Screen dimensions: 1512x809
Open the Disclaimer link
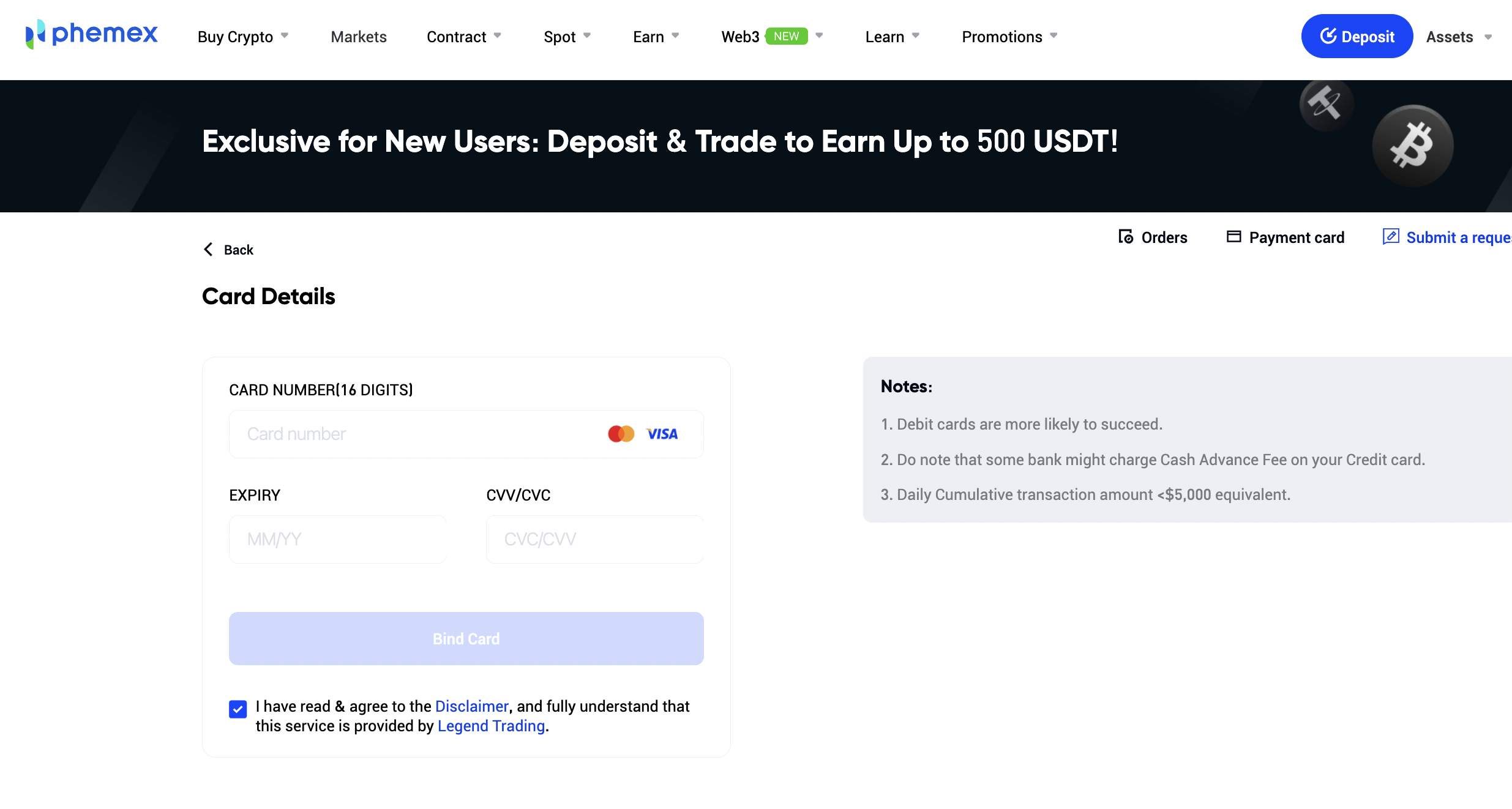[471, 706]
